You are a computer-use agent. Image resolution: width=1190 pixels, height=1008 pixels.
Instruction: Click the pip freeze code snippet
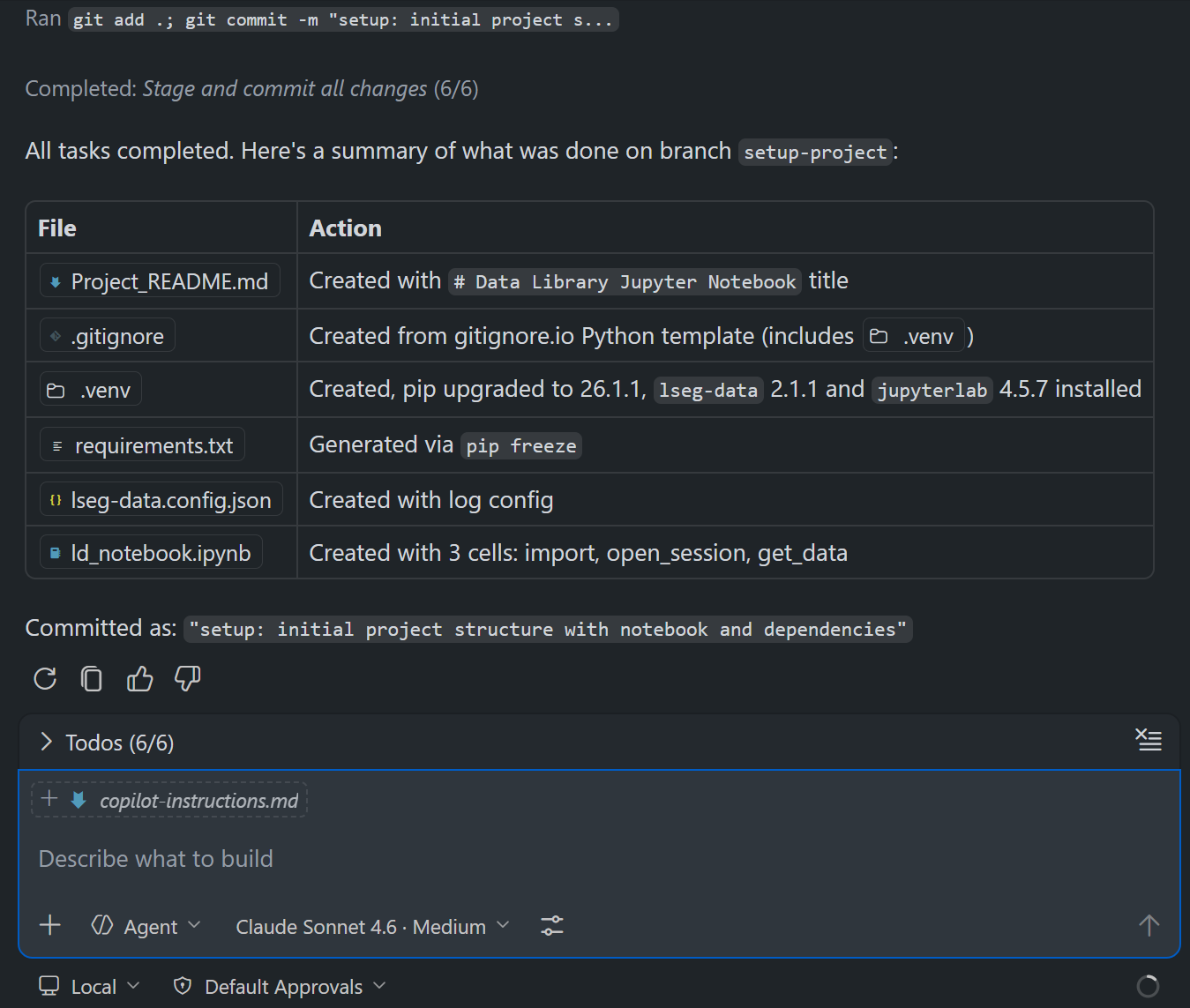tap(521, 445)
